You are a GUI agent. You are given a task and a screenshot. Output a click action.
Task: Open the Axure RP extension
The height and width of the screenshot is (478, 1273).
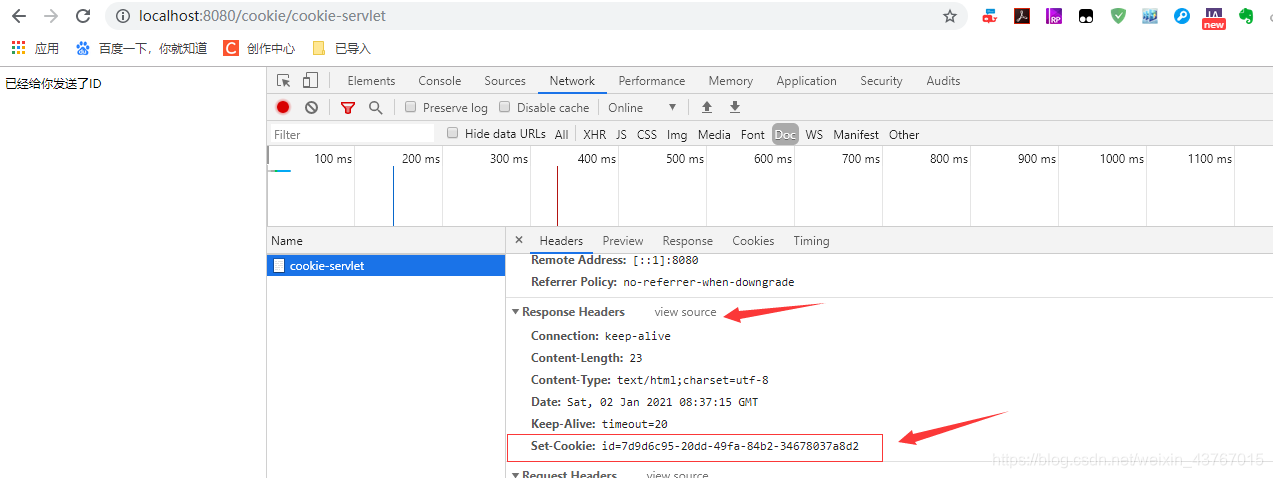1054,16
